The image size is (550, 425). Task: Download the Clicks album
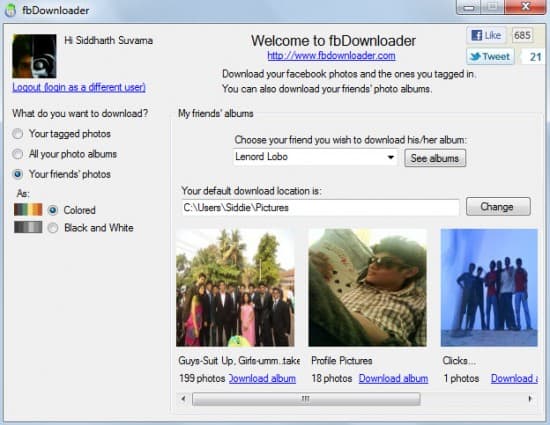click(x=514, y=378)
